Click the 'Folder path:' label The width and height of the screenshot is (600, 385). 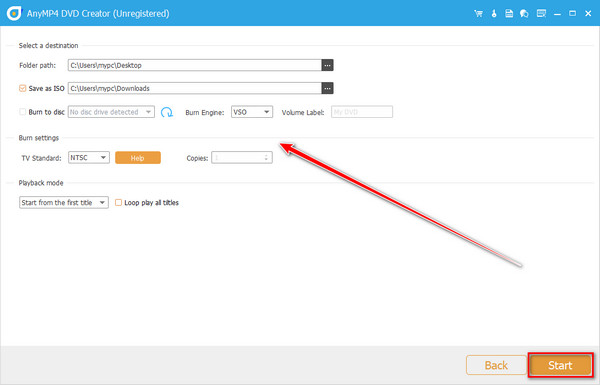[x=38, y=65]
